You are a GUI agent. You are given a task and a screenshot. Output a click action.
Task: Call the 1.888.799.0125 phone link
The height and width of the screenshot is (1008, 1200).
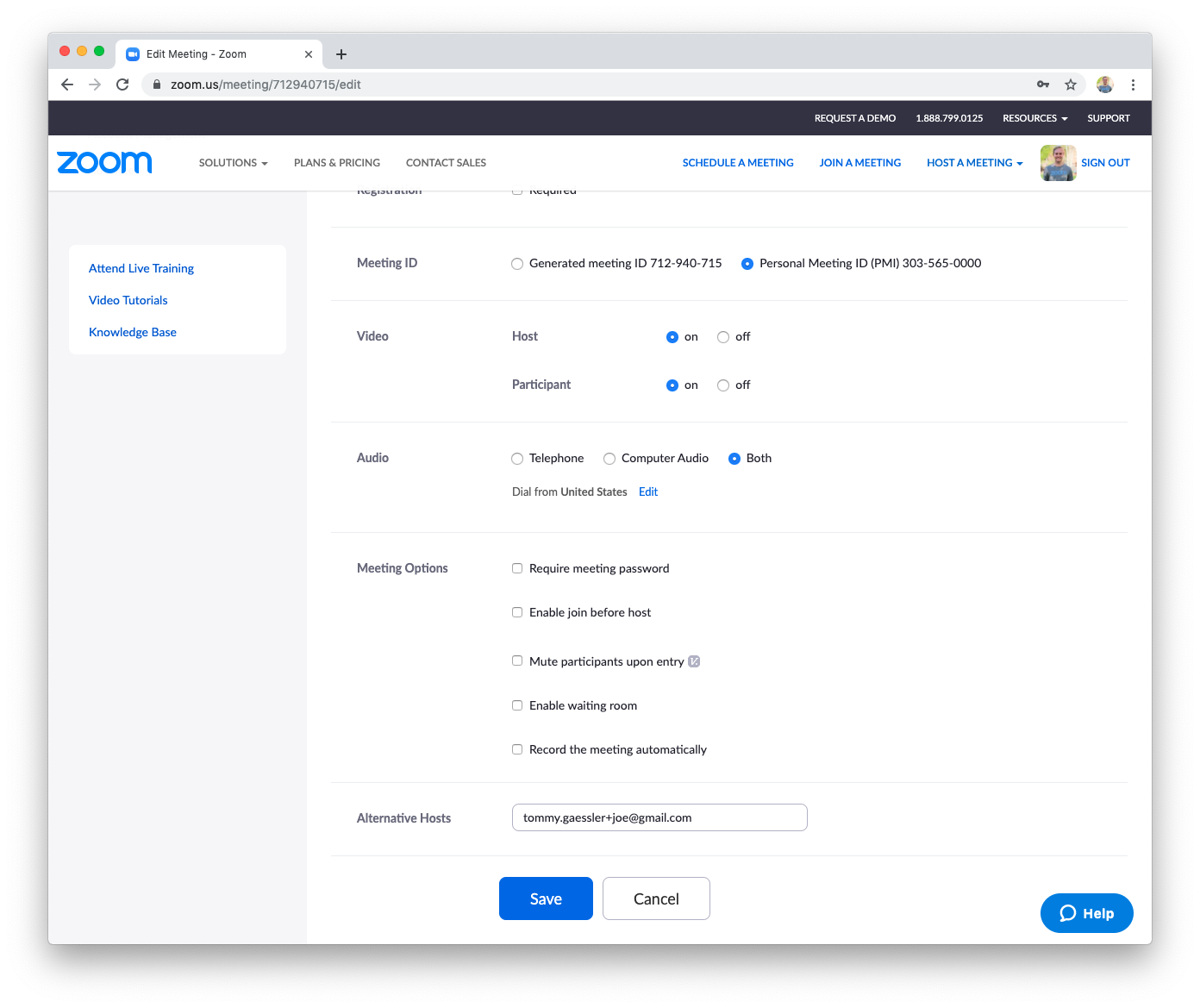[949, 118]
